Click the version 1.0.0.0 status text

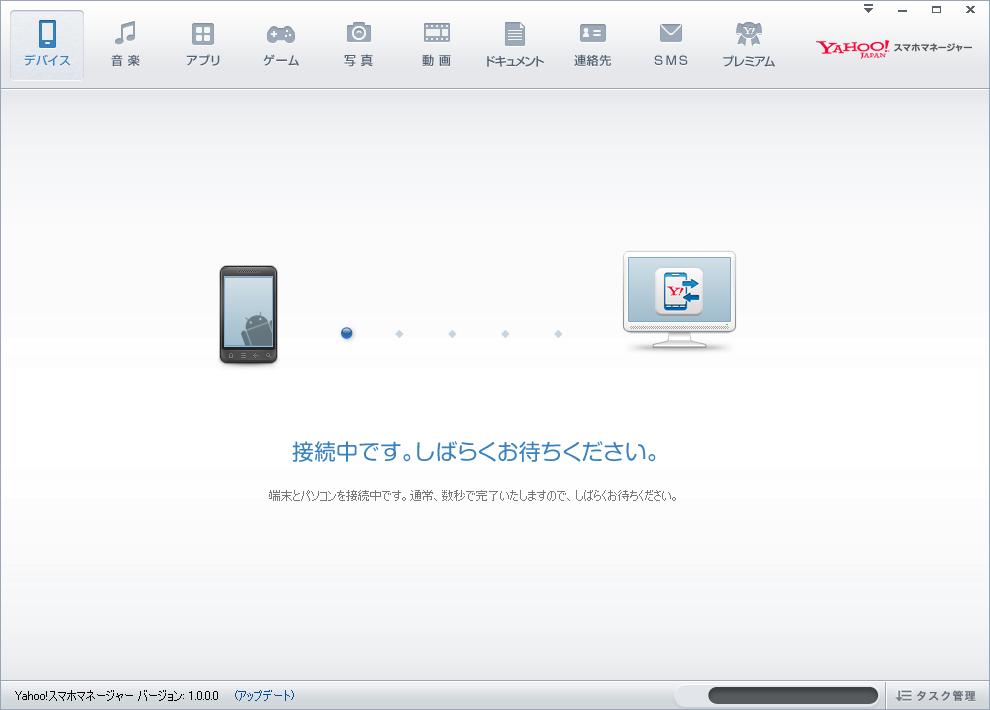pos(116,695)
